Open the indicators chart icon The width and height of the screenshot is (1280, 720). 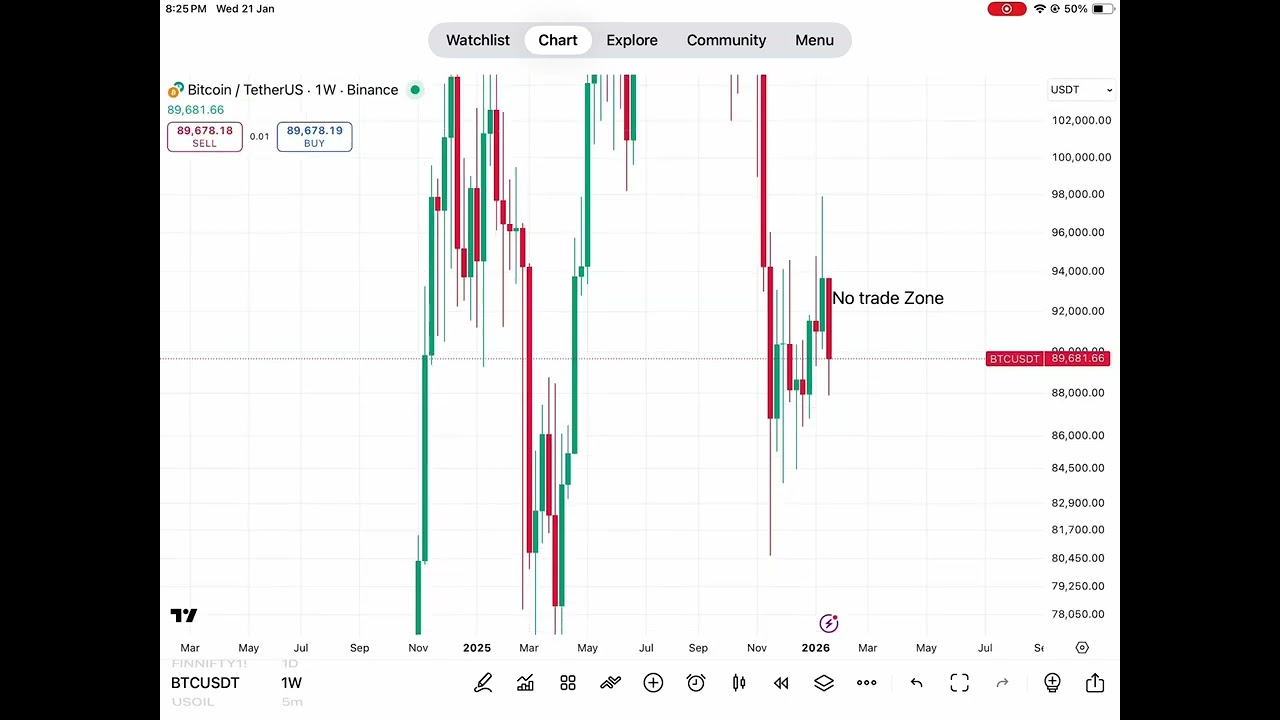(525, 683)
